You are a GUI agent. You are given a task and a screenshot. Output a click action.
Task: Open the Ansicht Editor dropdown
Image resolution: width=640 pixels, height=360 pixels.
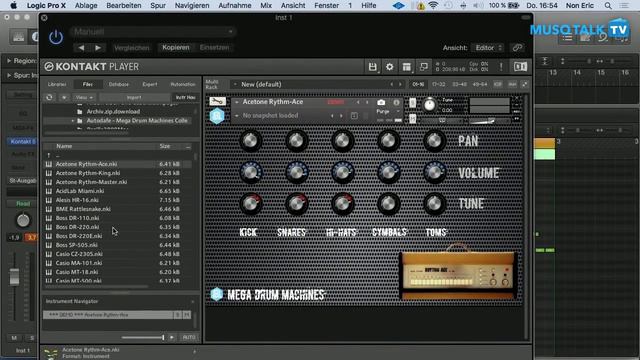pos(488,48)
